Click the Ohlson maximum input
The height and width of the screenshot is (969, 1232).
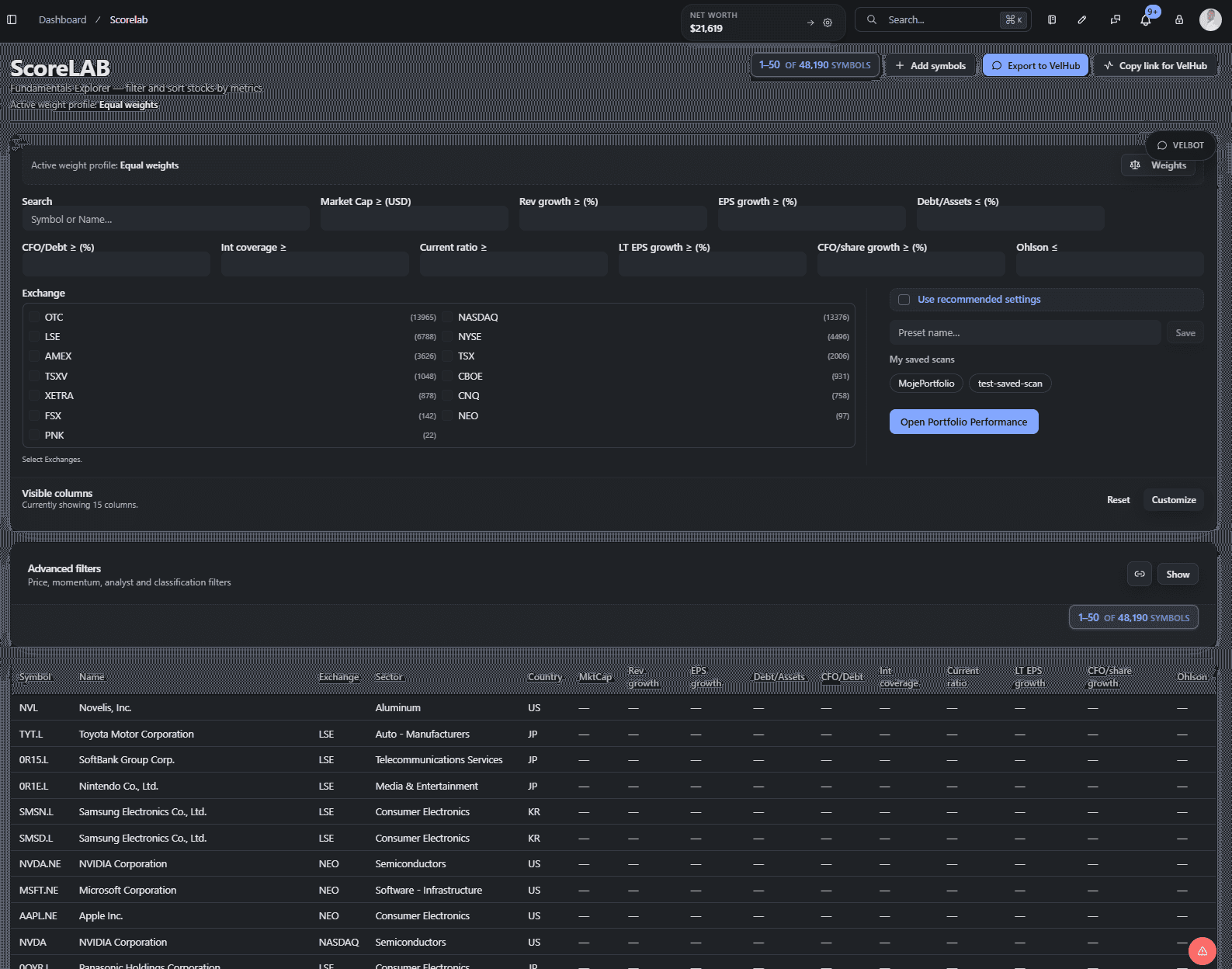point(1109,265)
